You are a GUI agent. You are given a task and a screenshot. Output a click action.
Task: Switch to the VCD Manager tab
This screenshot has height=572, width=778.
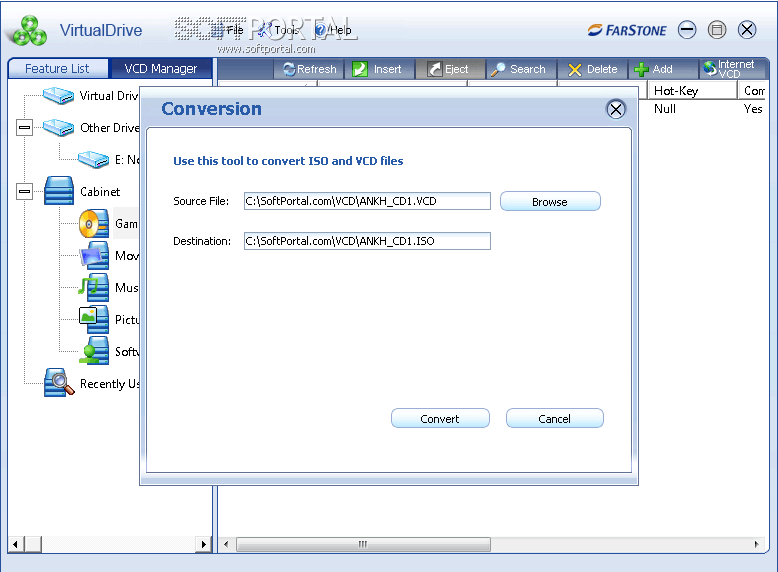161,68
